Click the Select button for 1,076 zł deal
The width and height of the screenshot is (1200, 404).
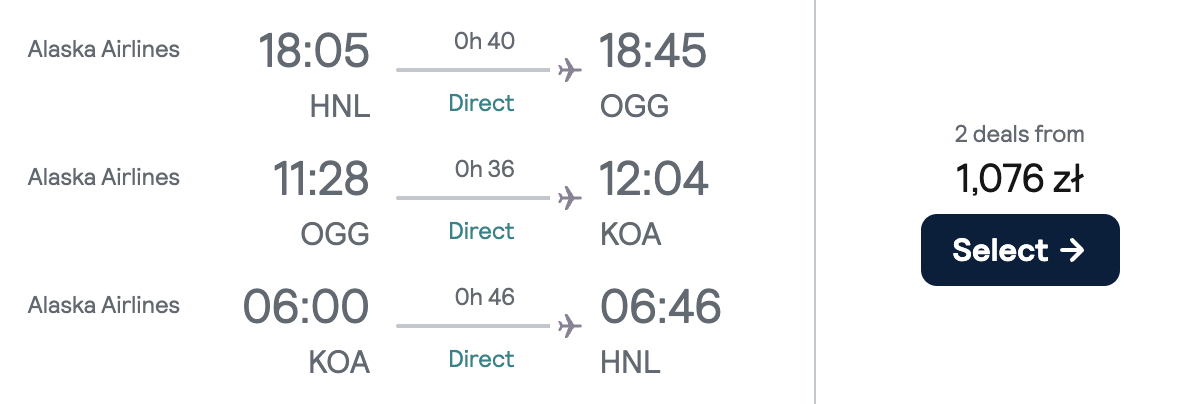(1020, 250)
